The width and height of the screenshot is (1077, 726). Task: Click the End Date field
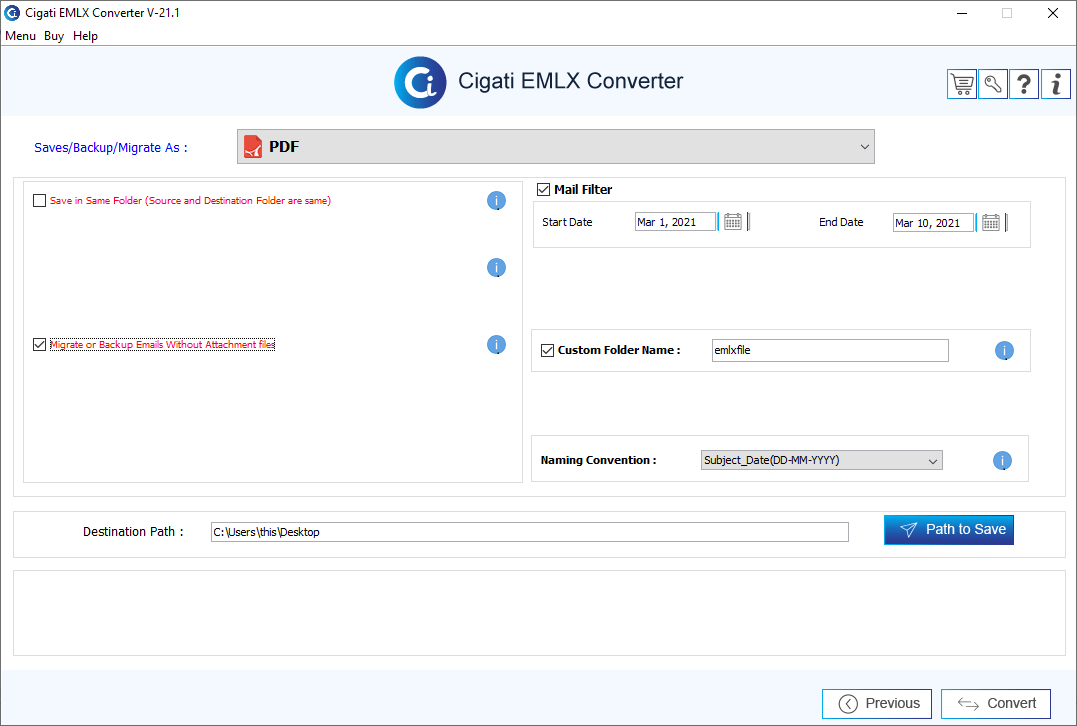[x=933, y=223]
